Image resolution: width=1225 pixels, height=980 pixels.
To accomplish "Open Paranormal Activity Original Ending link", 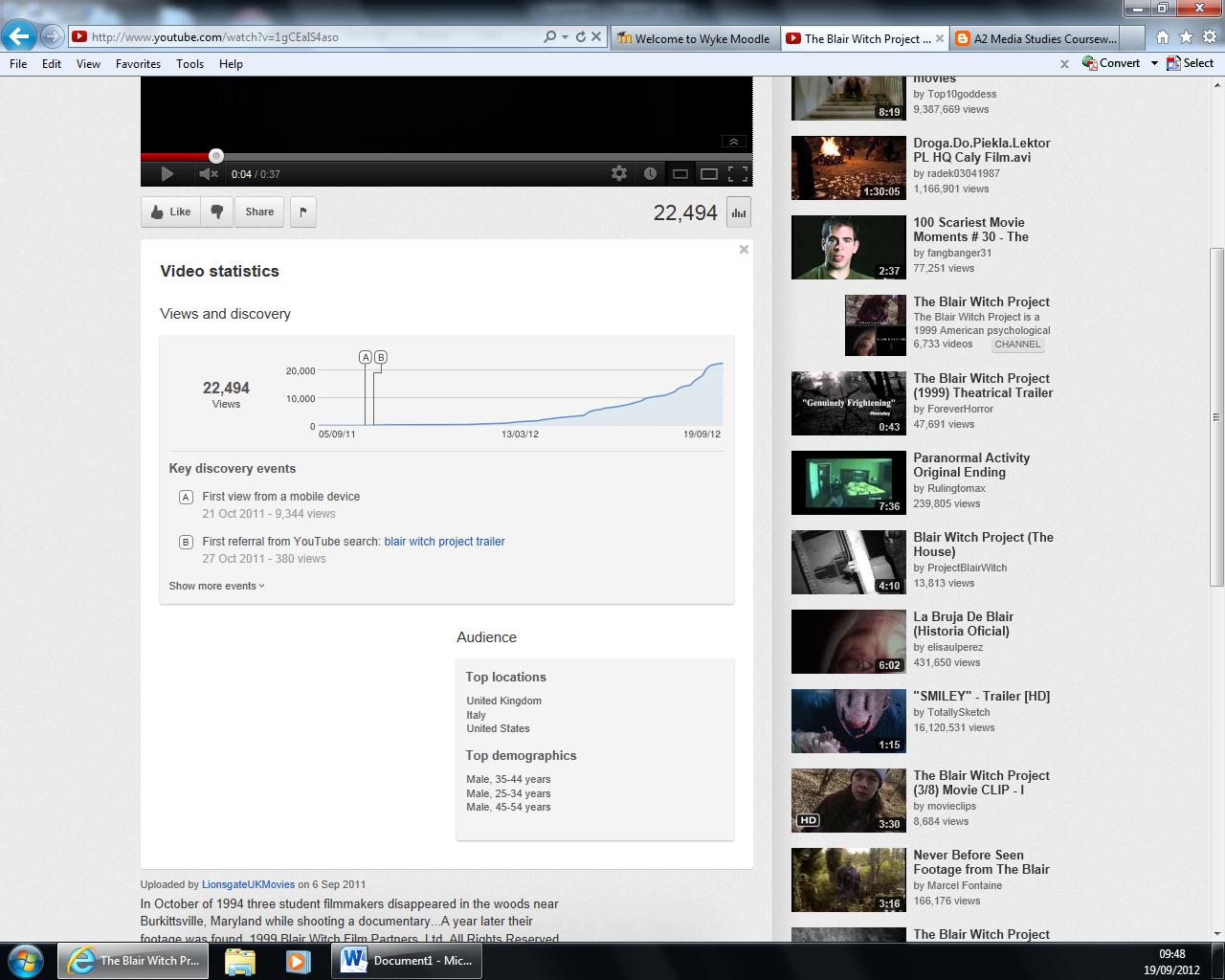I will [x=971, y=465].
